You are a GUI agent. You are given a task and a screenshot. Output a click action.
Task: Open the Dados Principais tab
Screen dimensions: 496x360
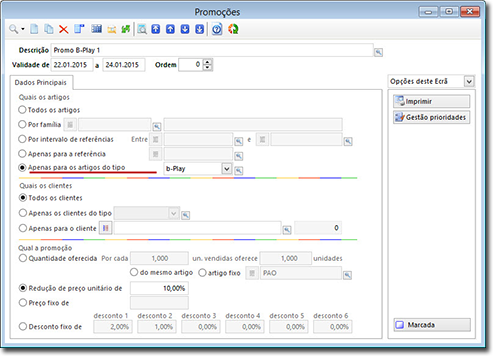pos(41,83)
